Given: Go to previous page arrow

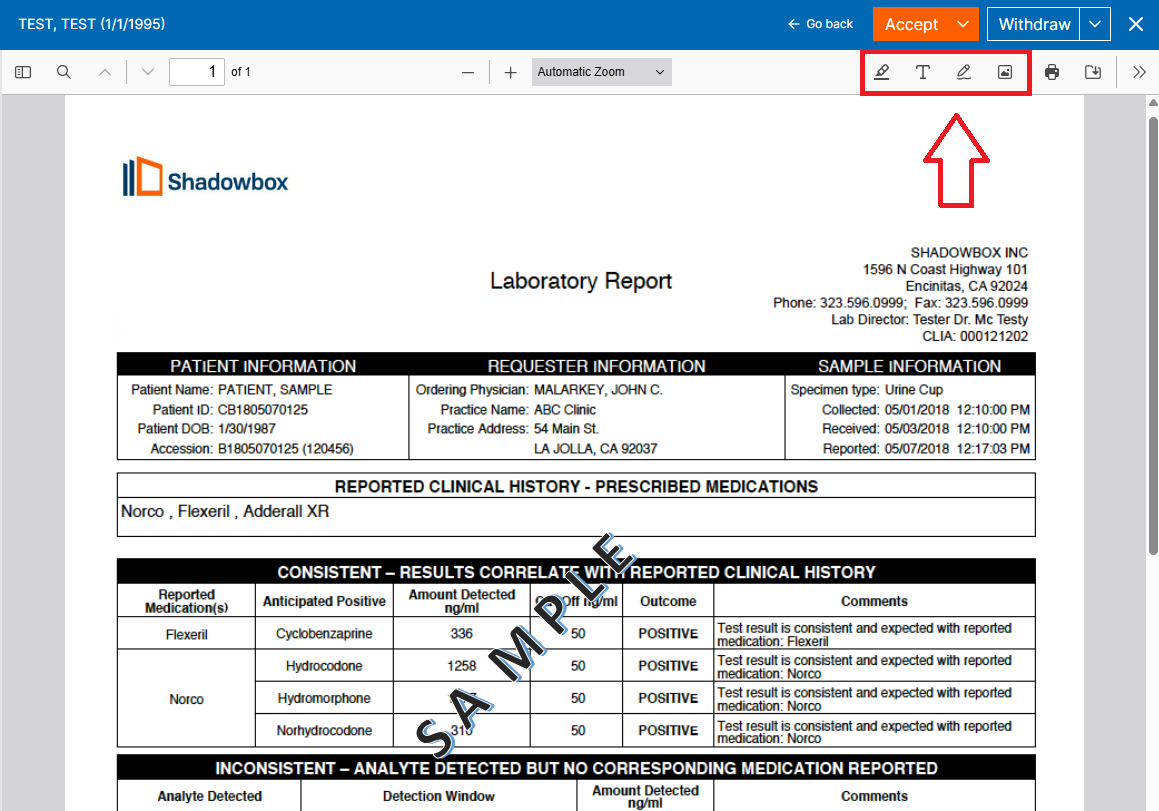Looking at the screenshot, I should pyautogui.click(x=105, y=72).
